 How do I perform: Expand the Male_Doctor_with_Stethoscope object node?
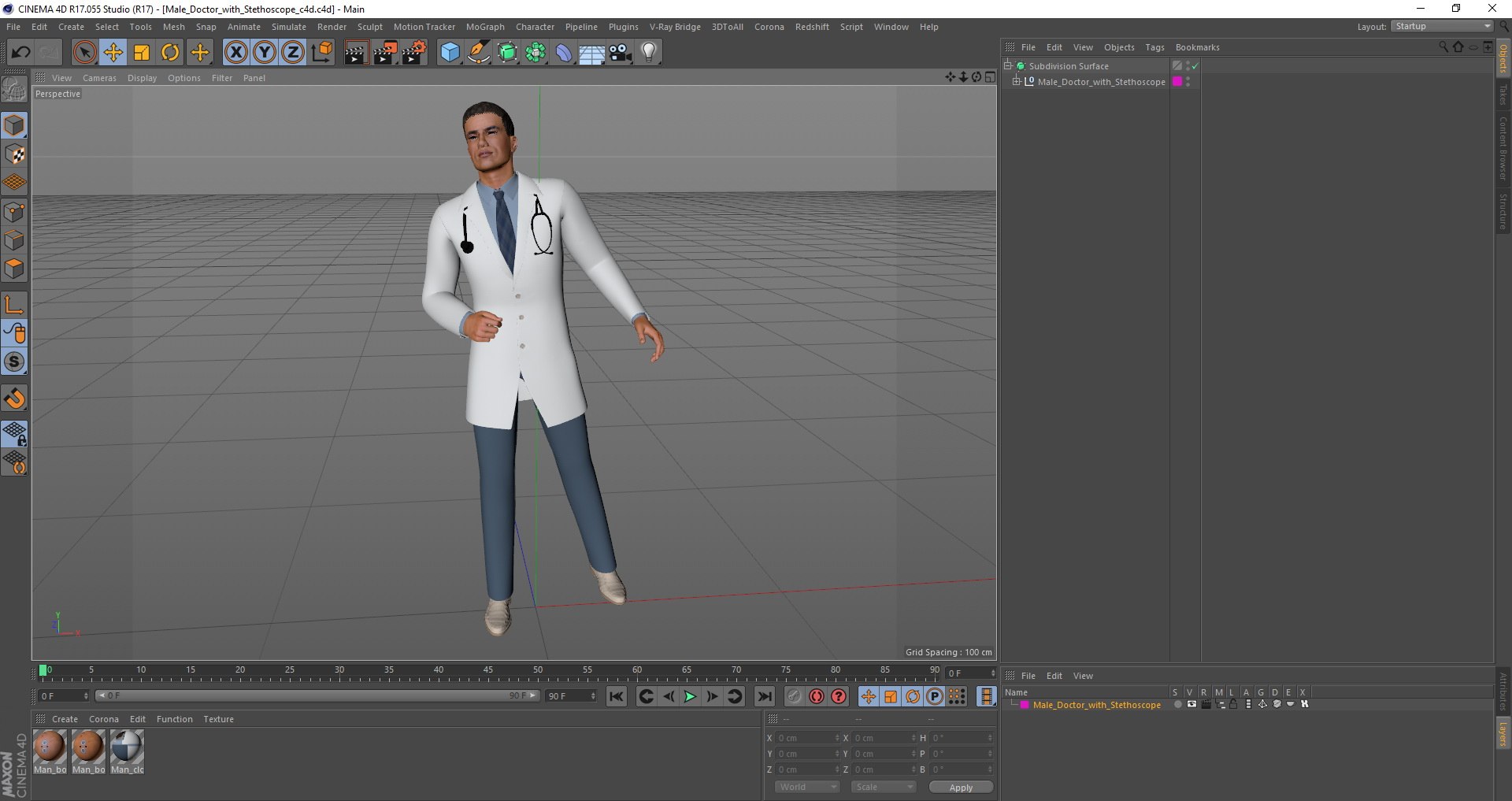(x=1017, y=81)
